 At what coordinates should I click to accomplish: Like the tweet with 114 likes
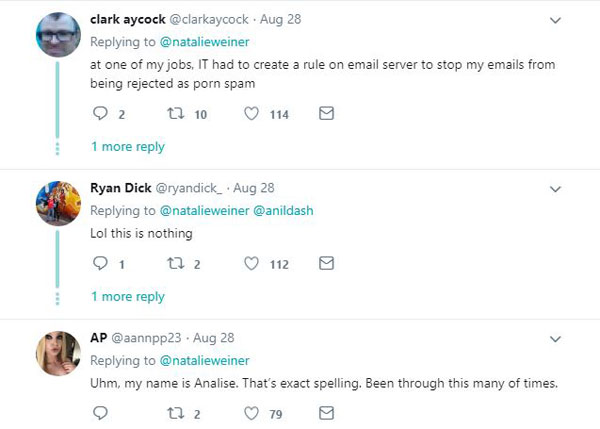tap(251, 113)
